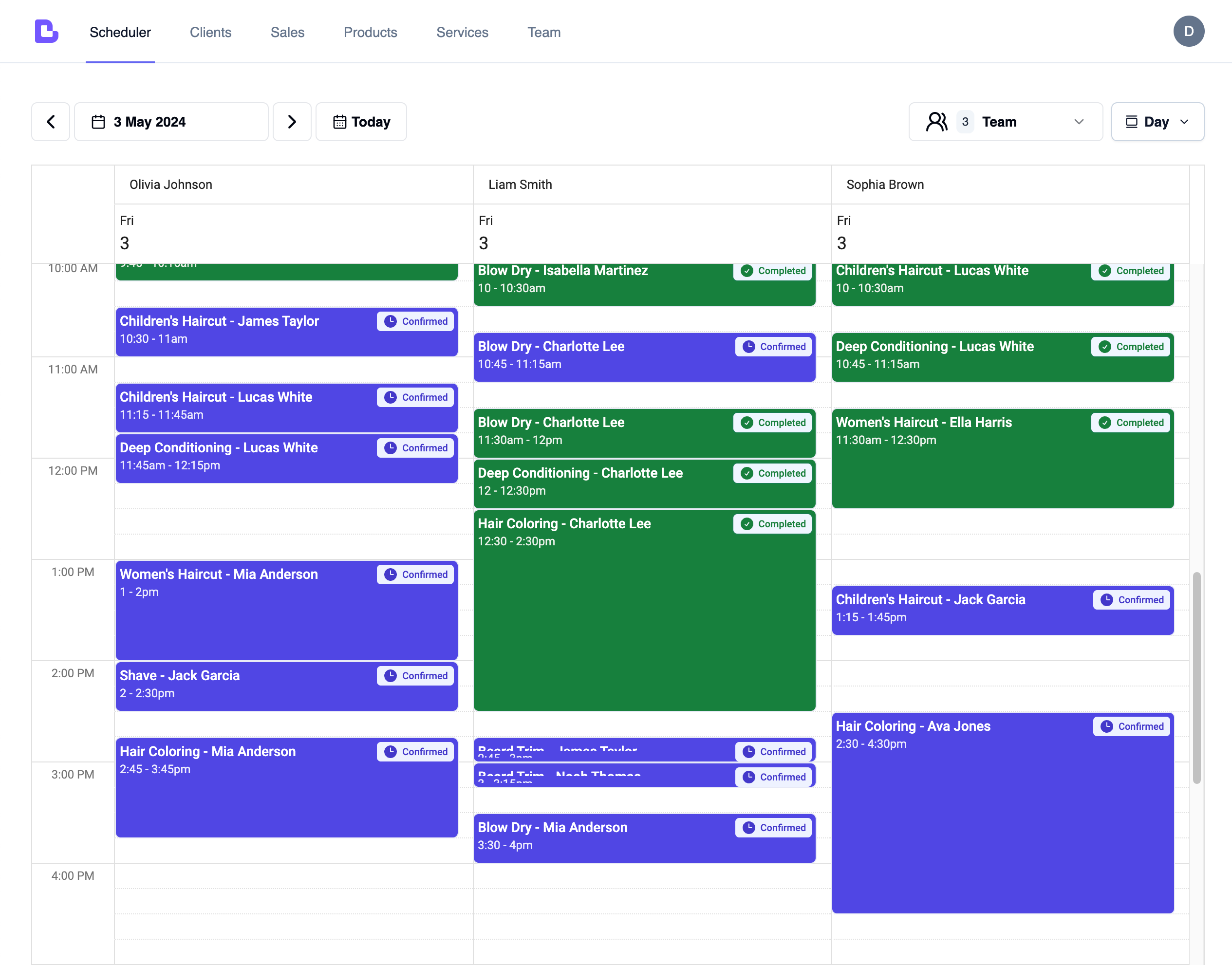
Task: Jump to Today button
Action: [361, 122]
